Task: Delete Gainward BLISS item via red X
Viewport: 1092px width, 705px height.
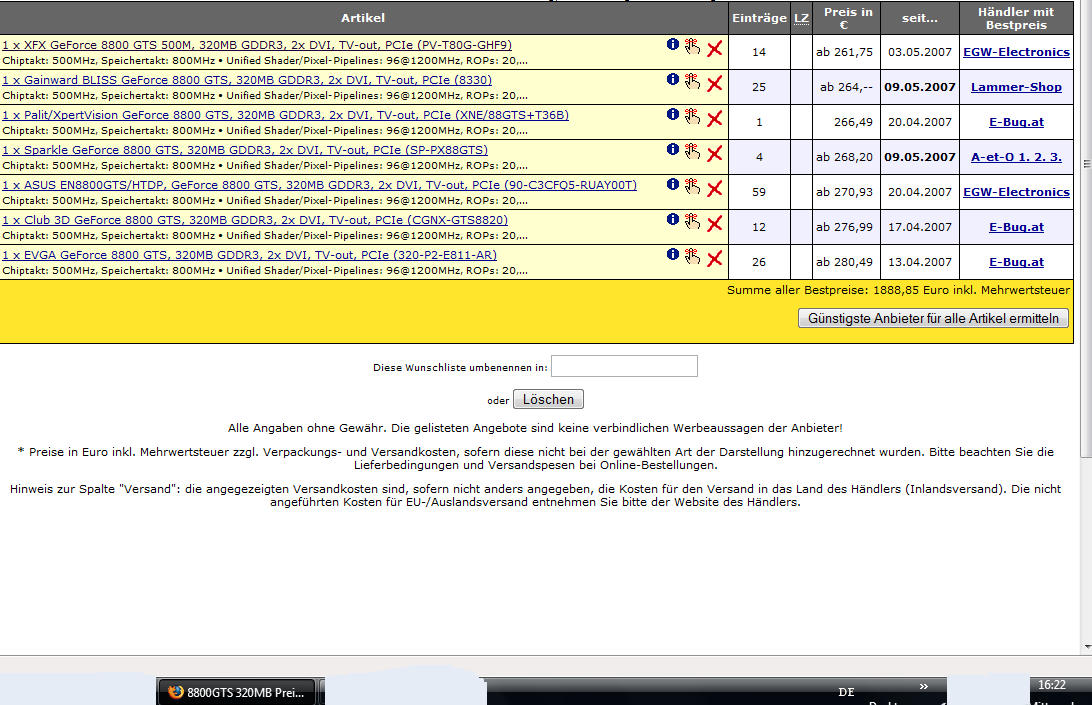Action: point(715,84)
